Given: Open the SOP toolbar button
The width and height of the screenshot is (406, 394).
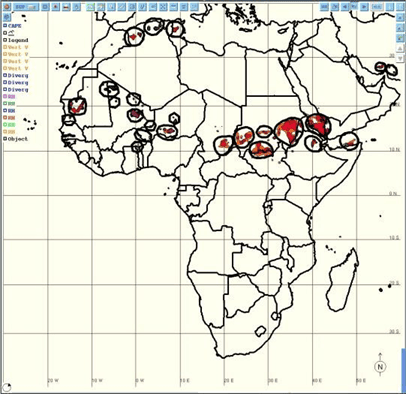Looking at the screenshot, I should click(26, 7).
